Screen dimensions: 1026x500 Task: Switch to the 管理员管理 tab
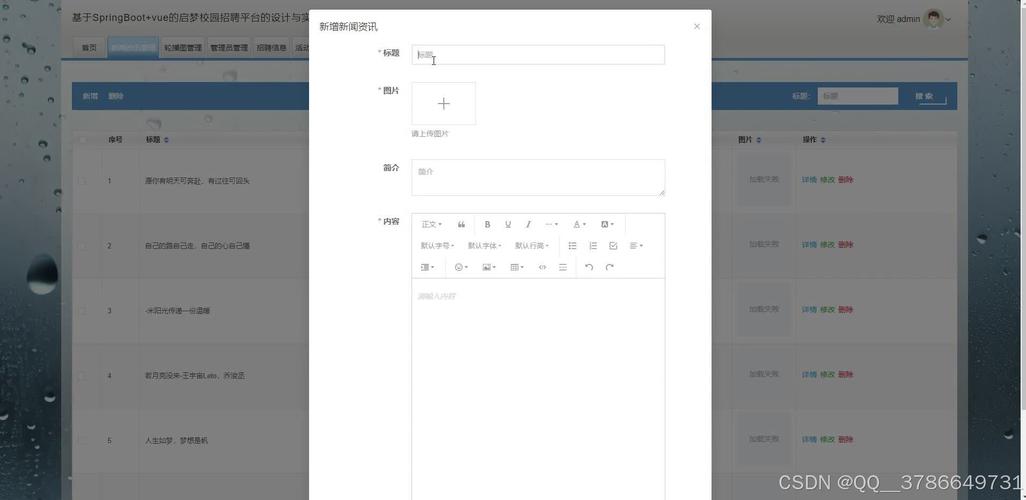tap(229, 48)
